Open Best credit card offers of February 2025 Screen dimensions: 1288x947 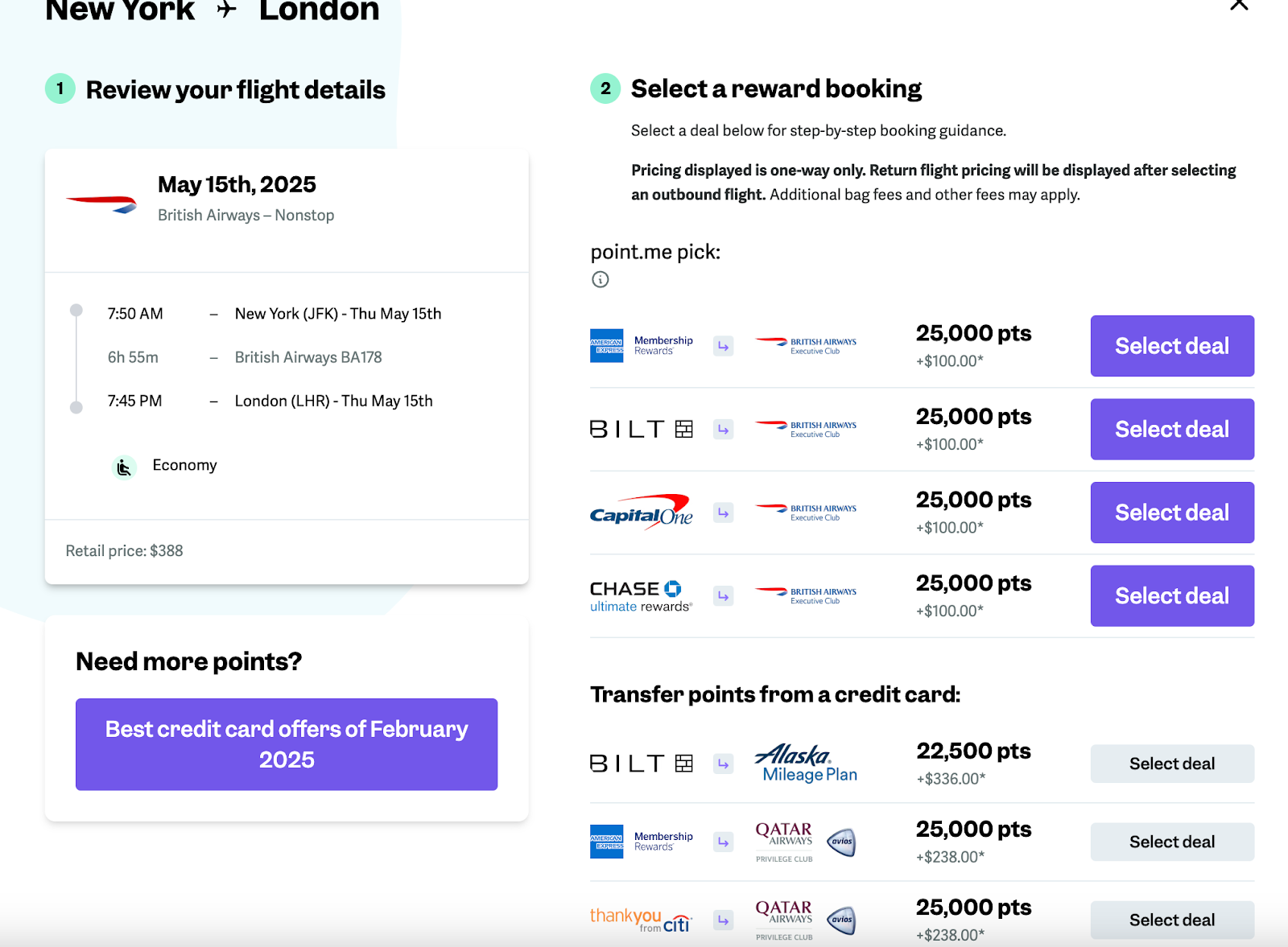[x=287, y=744]
